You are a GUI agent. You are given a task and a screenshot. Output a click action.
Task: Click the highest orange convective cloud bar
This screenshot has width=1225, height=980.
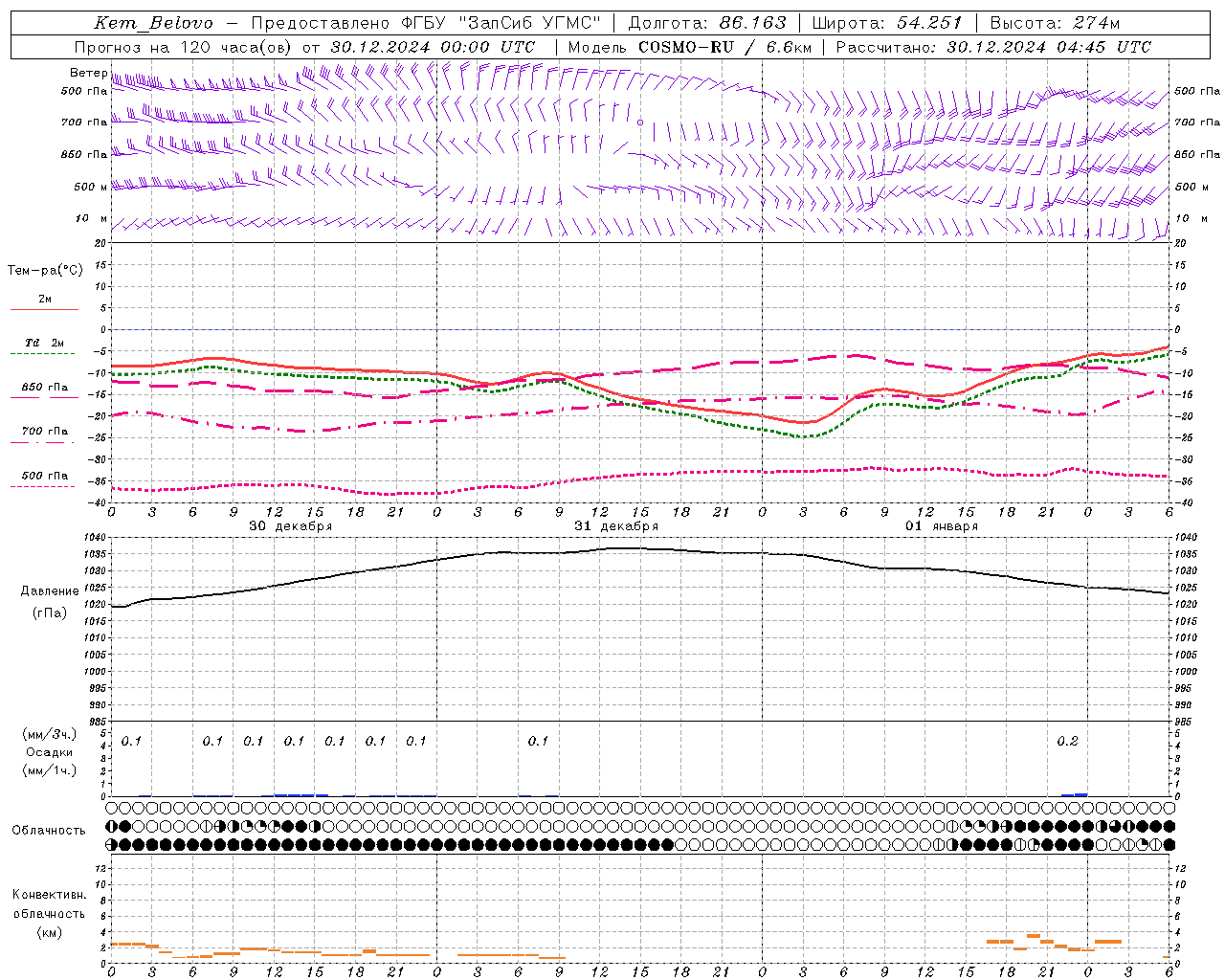1034,936
